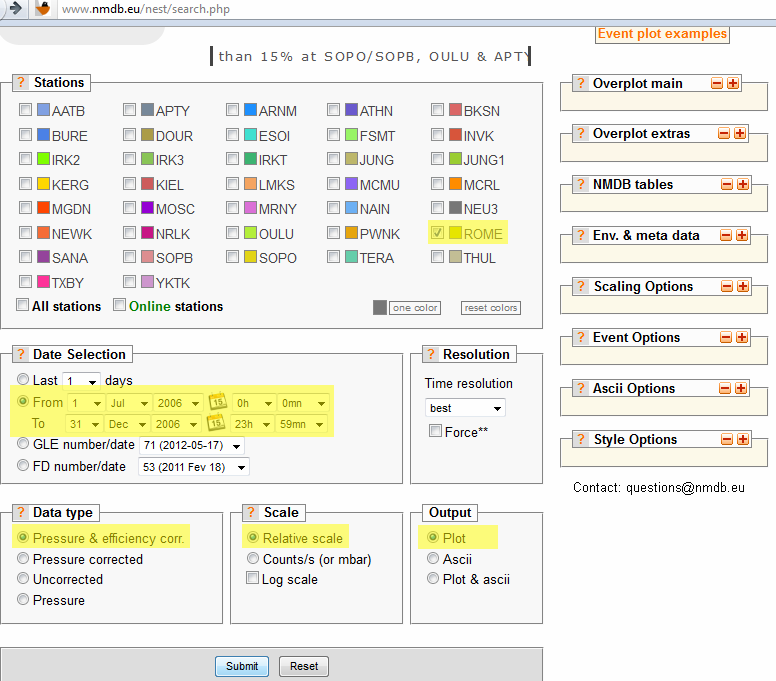The width and height of the screenshot is (776, 681).
Task: Open the Event plot examples link
Action: [x=662, y=34]
